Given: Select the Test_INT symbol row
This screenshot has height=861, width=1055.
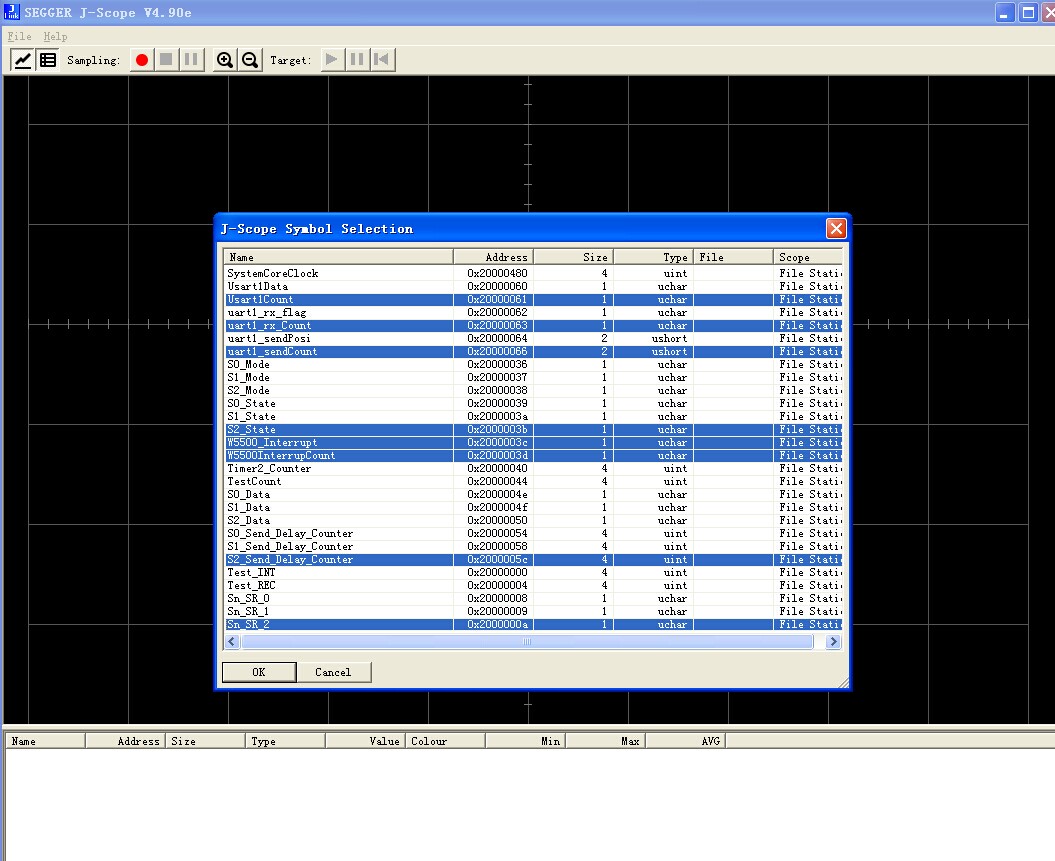Looking at the screenshot, I should click(533, 572).
